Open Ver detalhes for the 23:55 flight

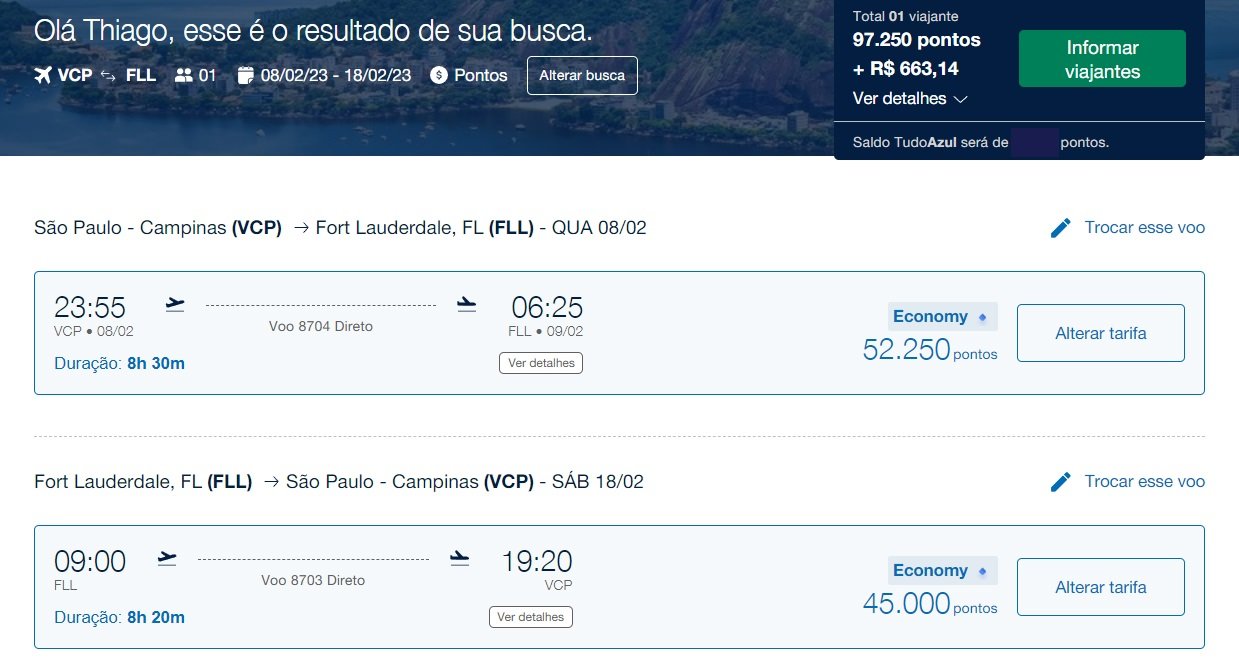click(x=541, y=363)
